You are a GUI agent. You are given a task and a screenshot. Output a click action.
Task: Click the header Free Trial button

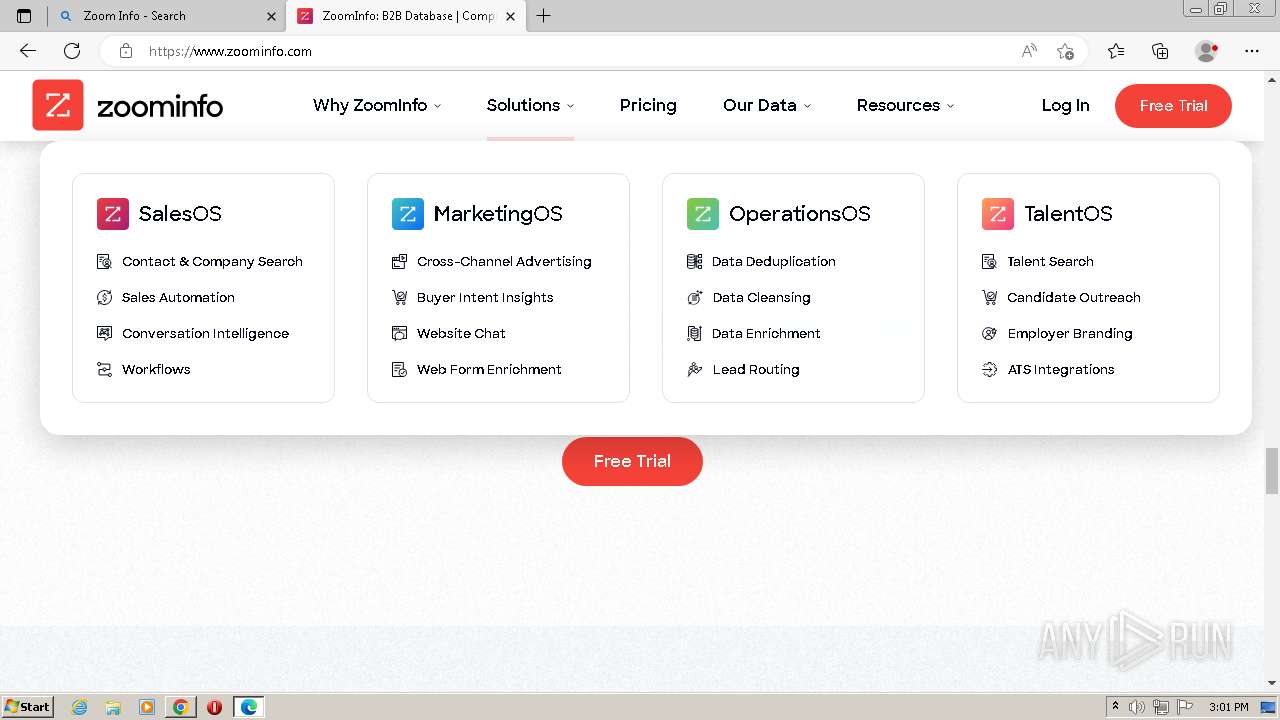pyautogui.click(x=1173, y=105)
